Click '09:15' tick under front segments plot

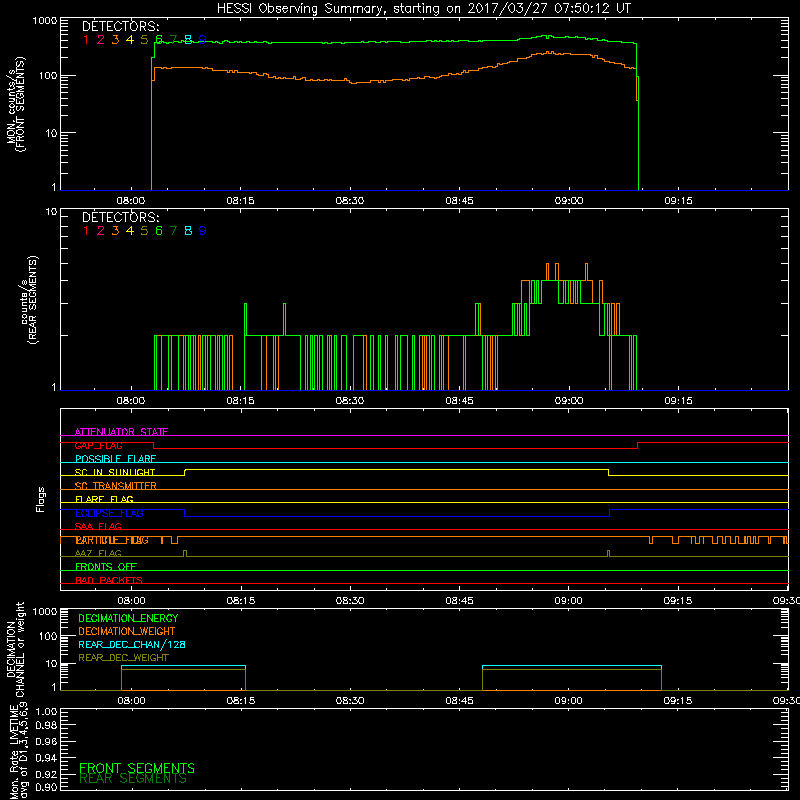(679, 201)
